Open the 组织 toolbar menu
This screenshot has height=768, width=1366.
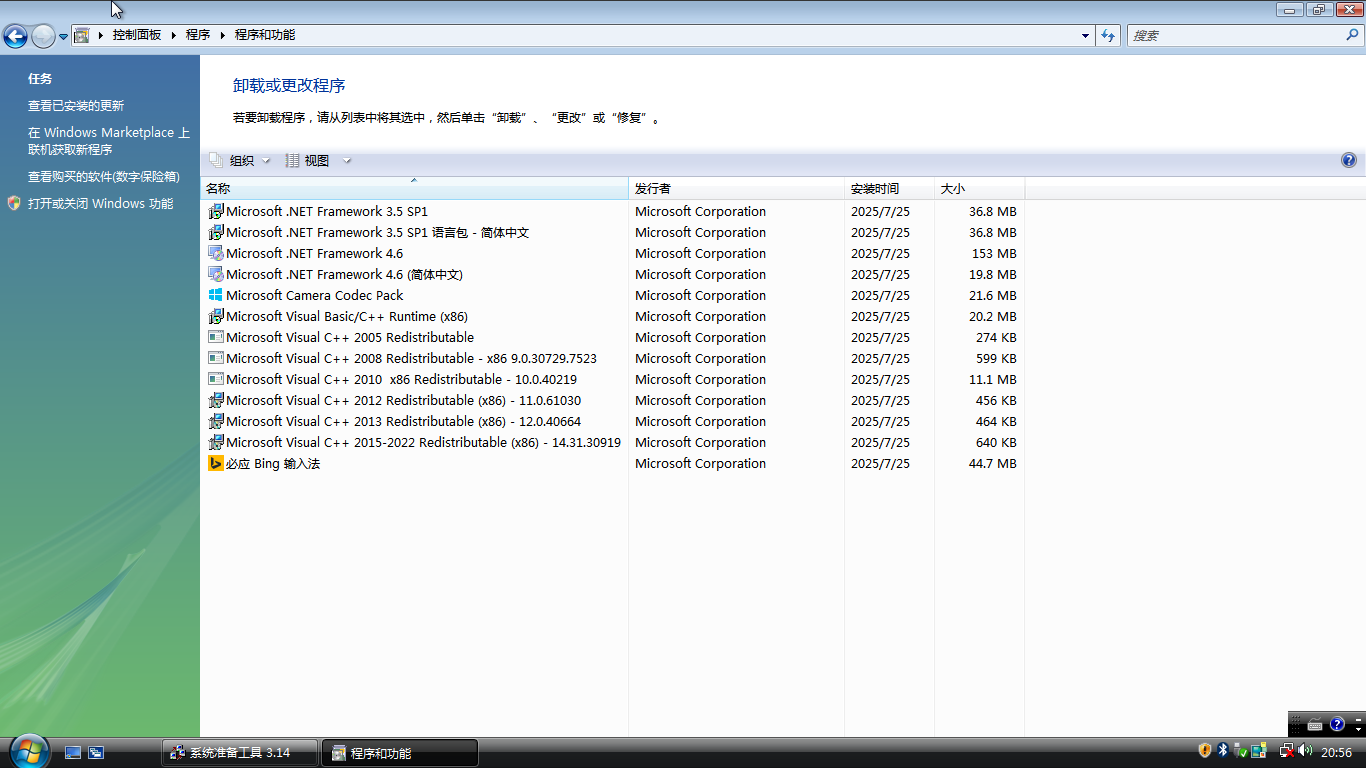[x=240, y=161]
